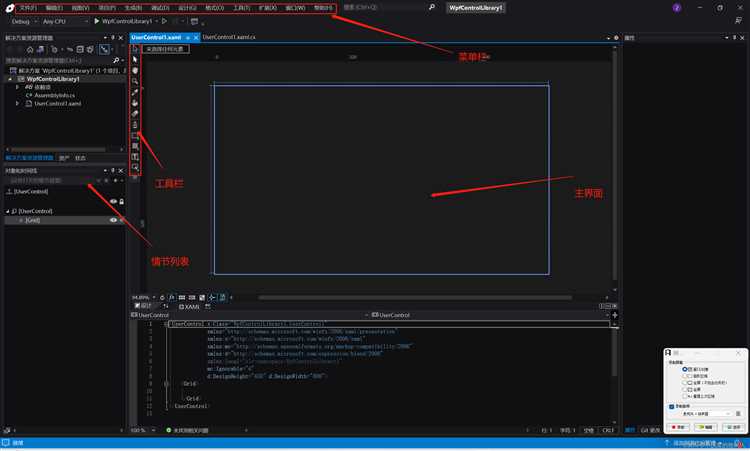Click the middle button in capture window
The image size is (750, 451).
(706, 427)
